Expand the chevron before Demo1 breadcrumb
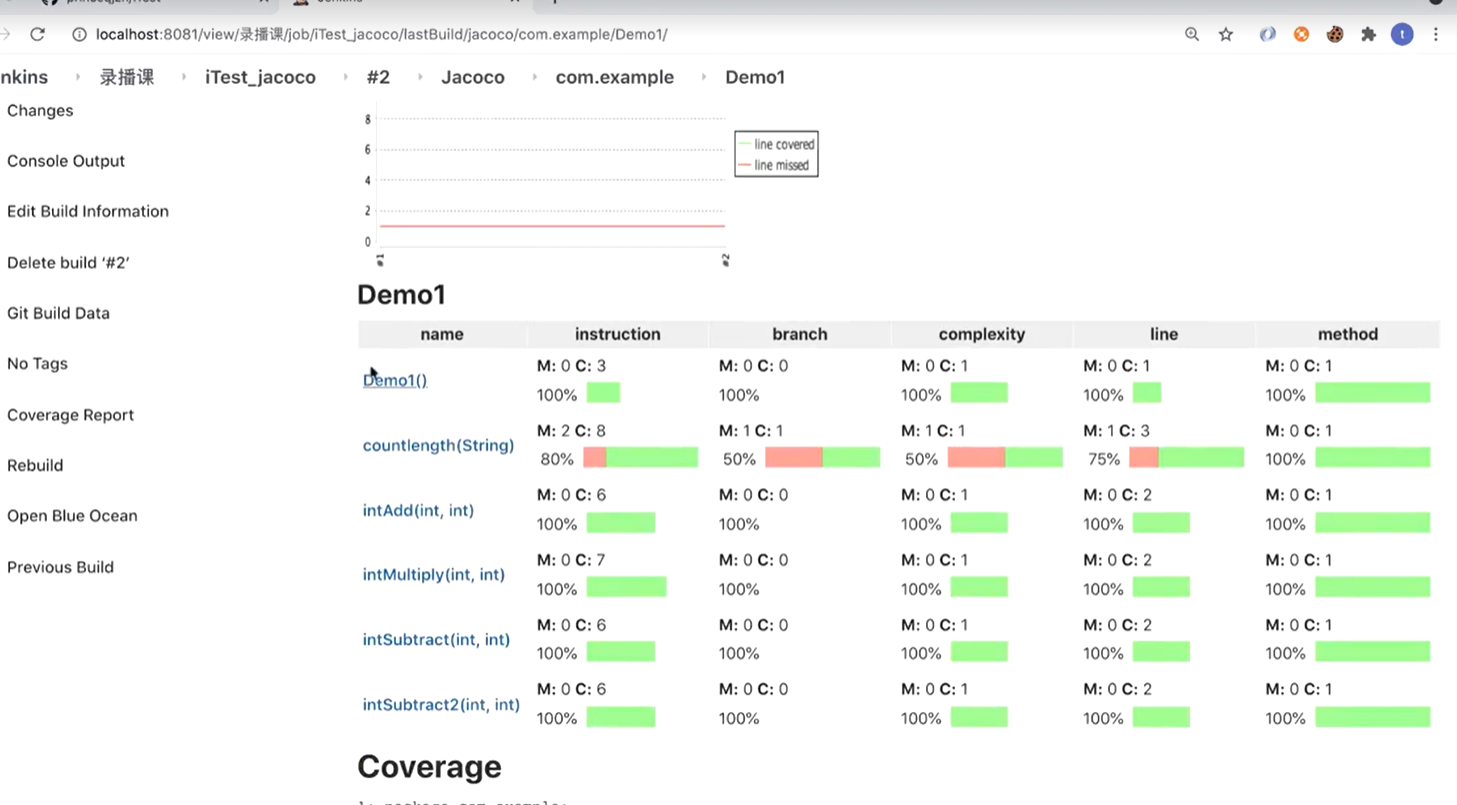This screenshot has height=805, width=1457. [x=704, y=77]
